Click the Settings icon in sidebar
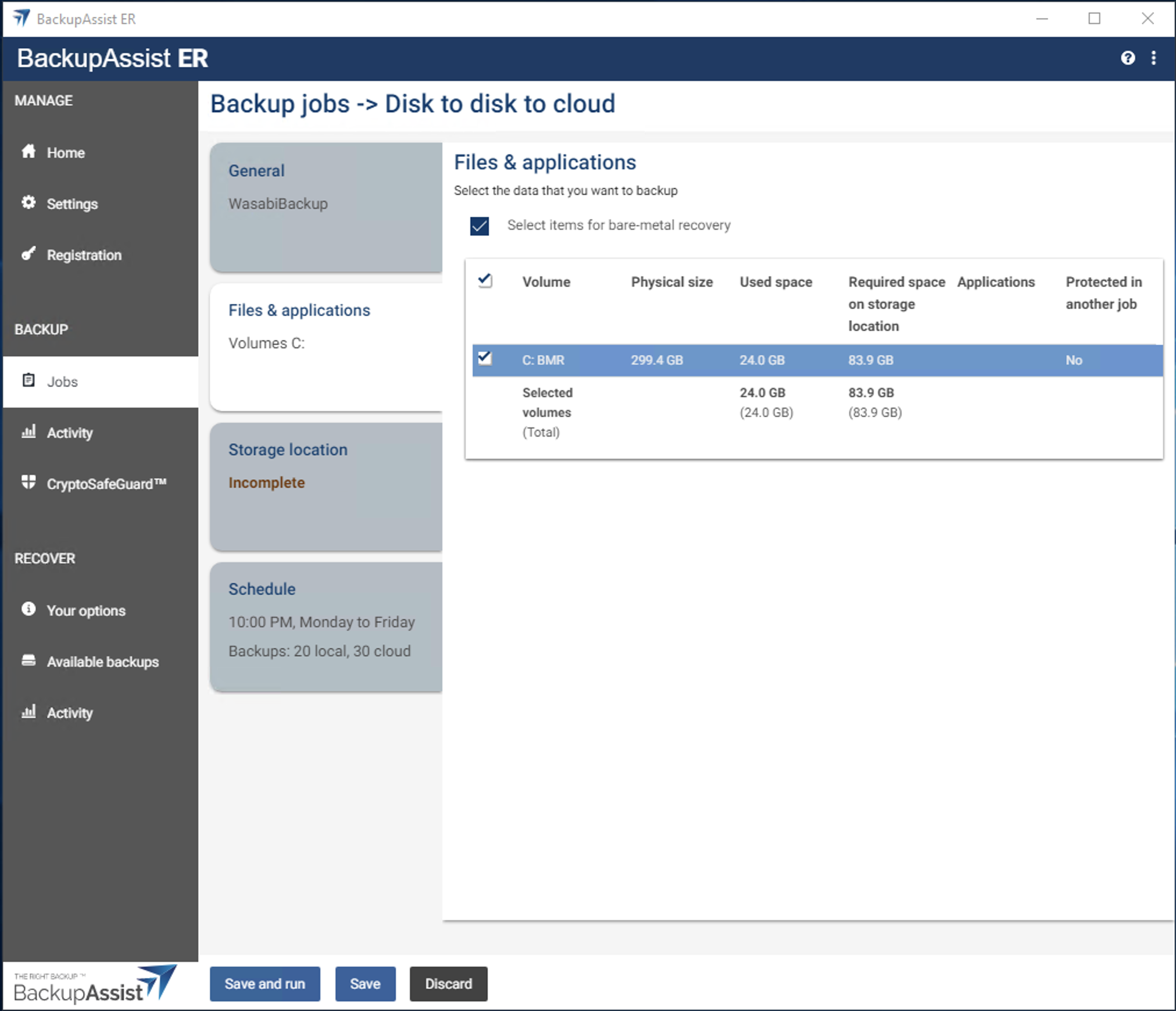 (30, 203)
